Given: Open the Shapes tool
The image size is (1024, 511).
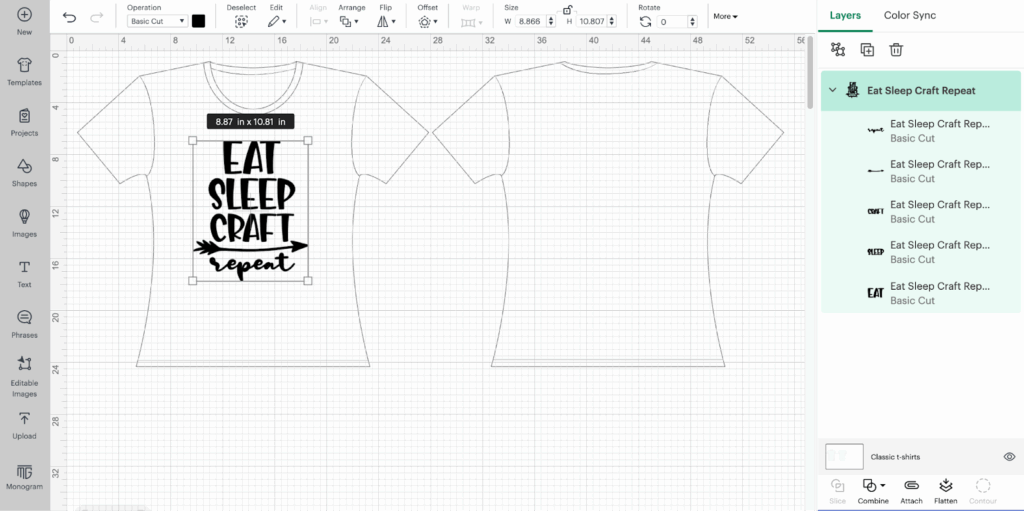Looking at the screenshot, I should tap(24, 172).
